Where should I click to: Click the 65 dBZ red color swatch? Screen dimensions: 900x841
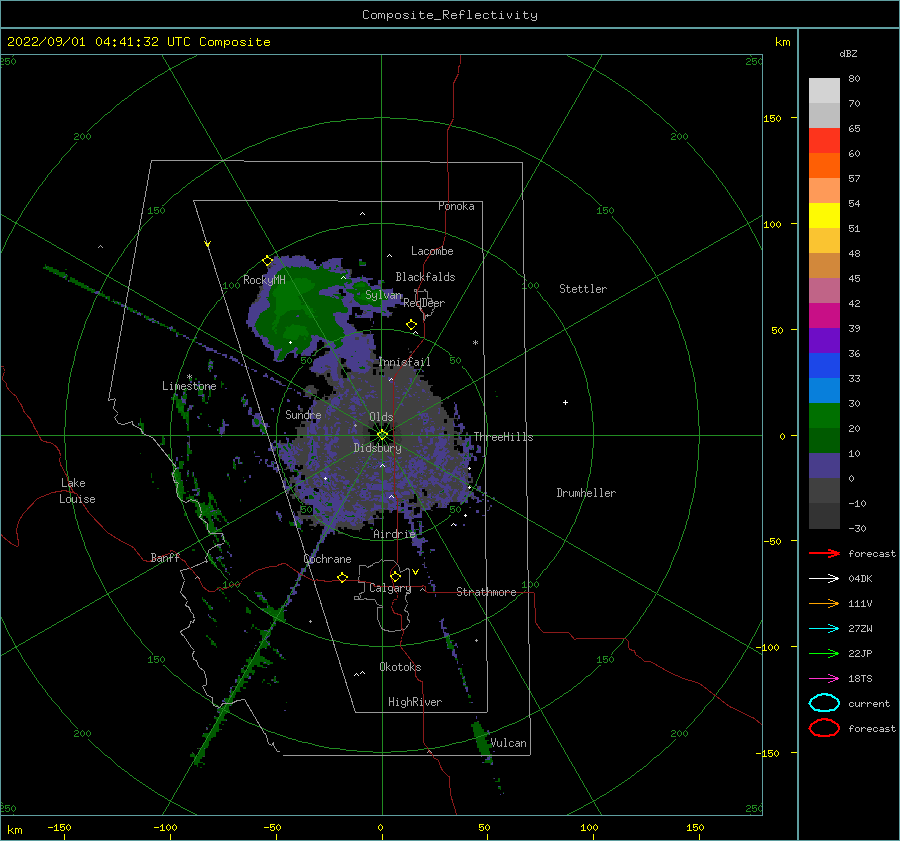(824, 141)
